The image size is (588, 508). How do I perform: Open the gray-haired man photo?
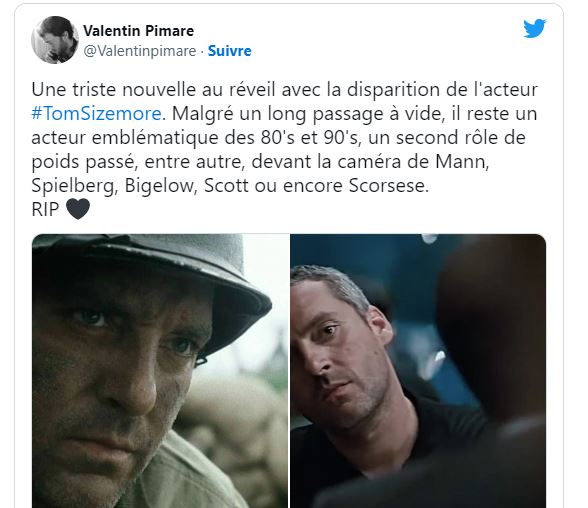coord(418,371)
